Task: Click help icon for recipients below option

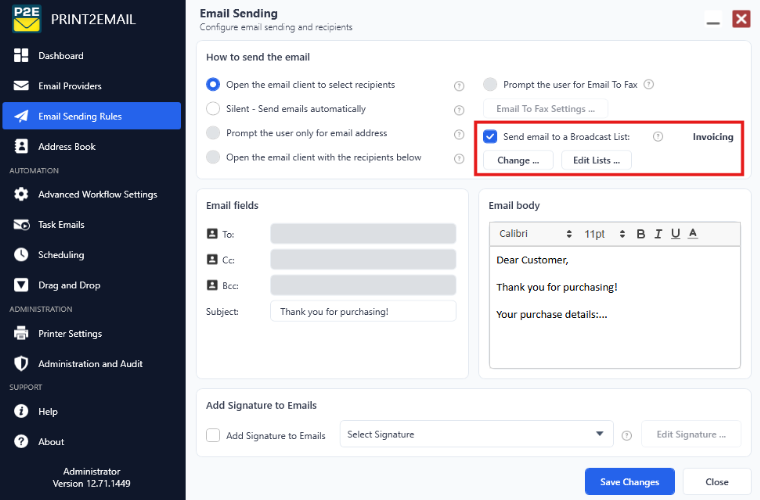Action: [x=459, y=158]
